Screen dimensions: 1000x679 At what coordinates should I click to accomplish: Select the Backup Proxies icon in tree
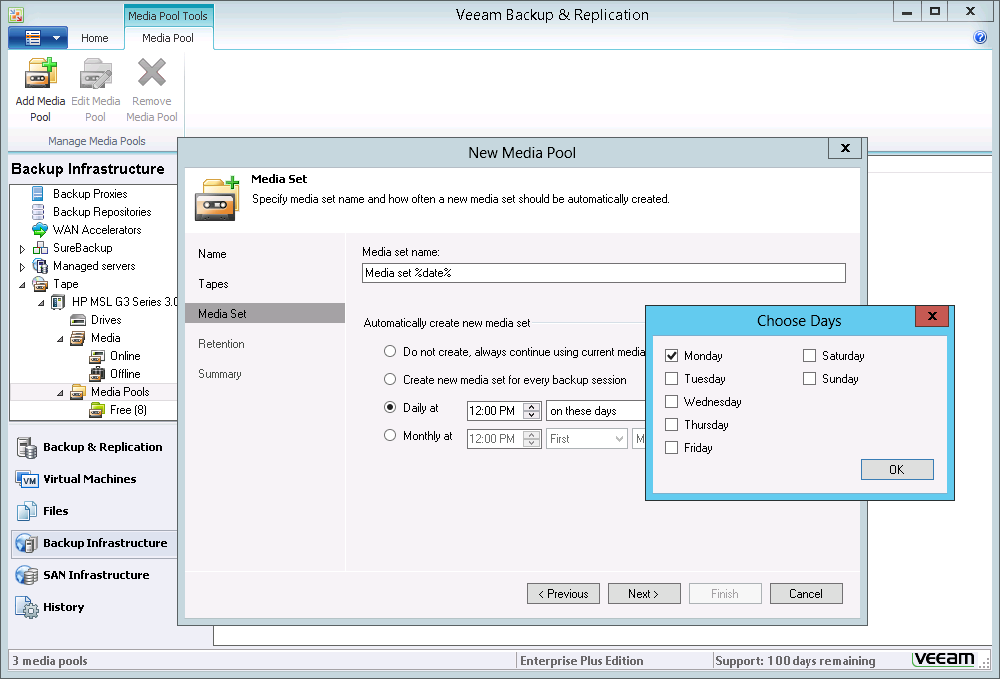tap(38, 194)
